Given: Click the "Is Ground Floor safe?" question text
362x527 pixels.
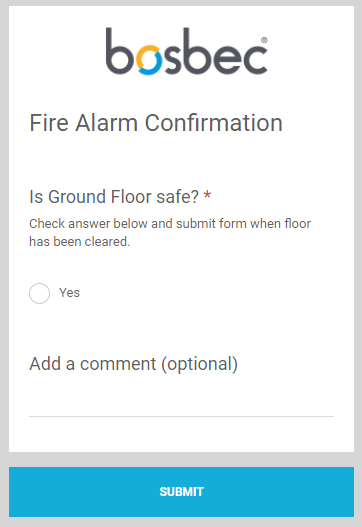Looking at the screenshot, I should [114, 197].
